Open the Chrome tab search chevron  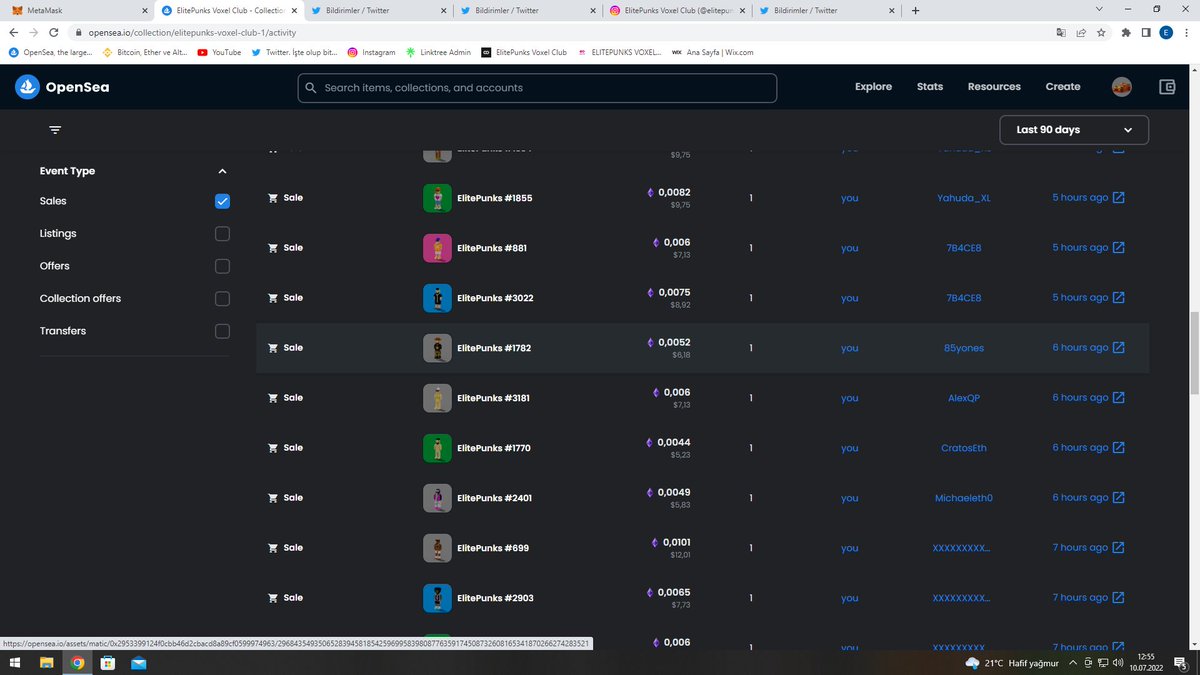[1099, 9]
